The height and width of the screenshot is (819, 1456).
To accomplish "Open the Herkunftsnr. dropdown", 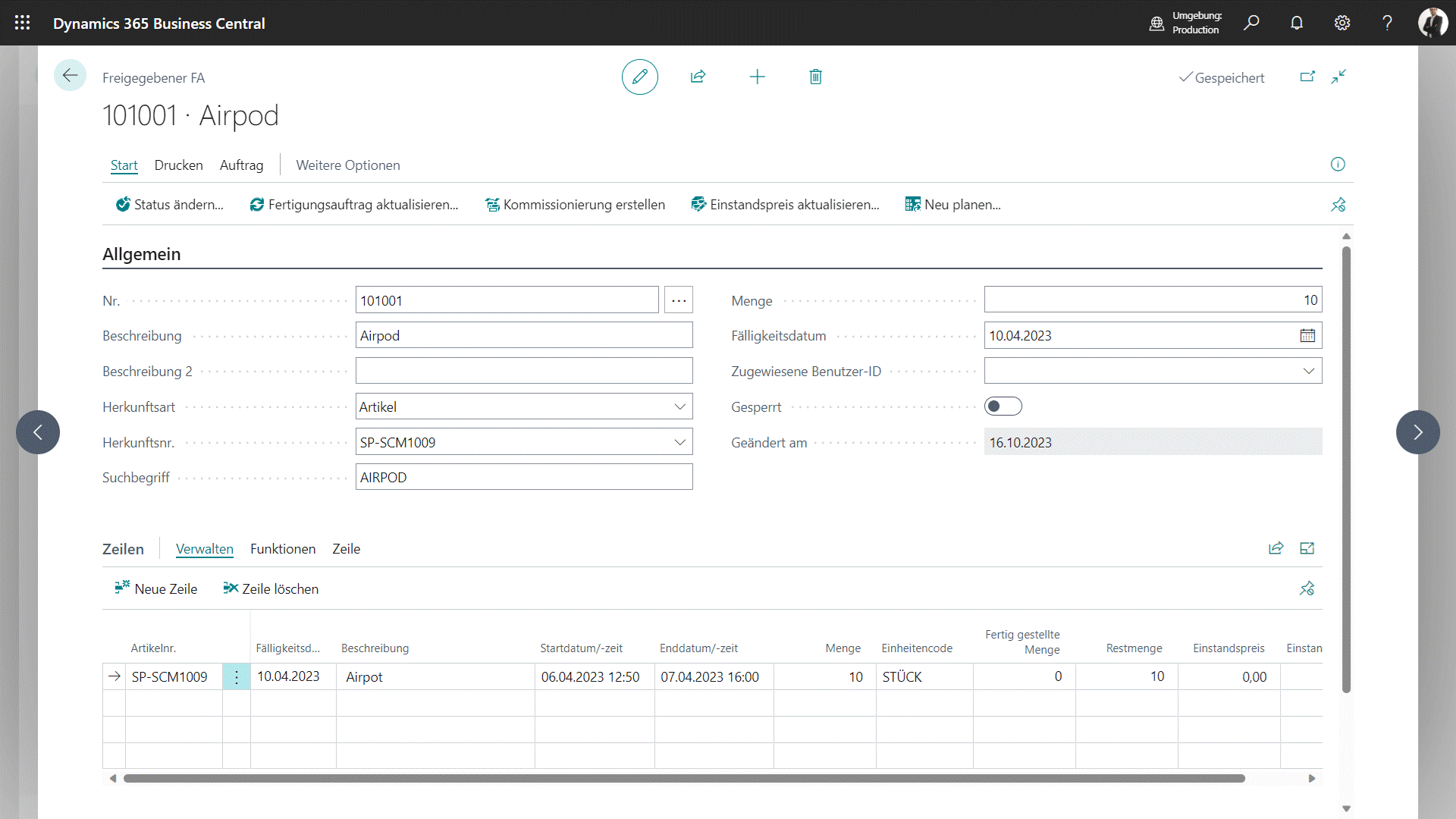I will coord(679,442).
